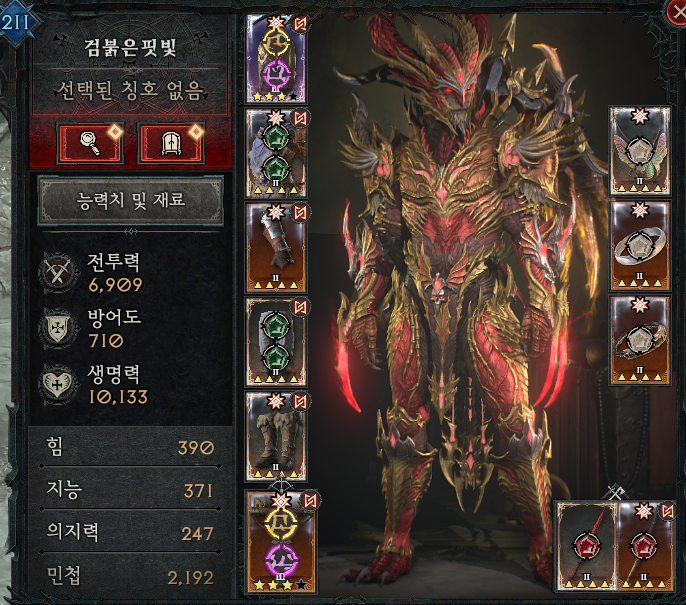Click the 선택된 칭호 없음 title text
This screenshot has width=686, height=605.
(x=130, y=91)
